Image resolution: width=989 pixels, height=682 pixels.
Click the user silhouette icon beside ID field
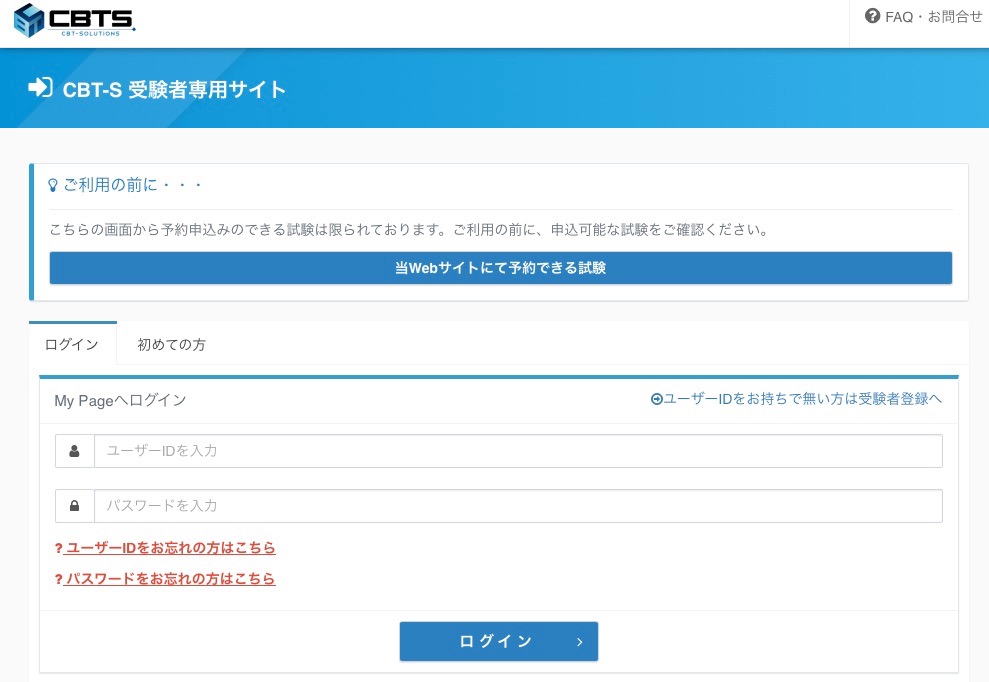74,451
